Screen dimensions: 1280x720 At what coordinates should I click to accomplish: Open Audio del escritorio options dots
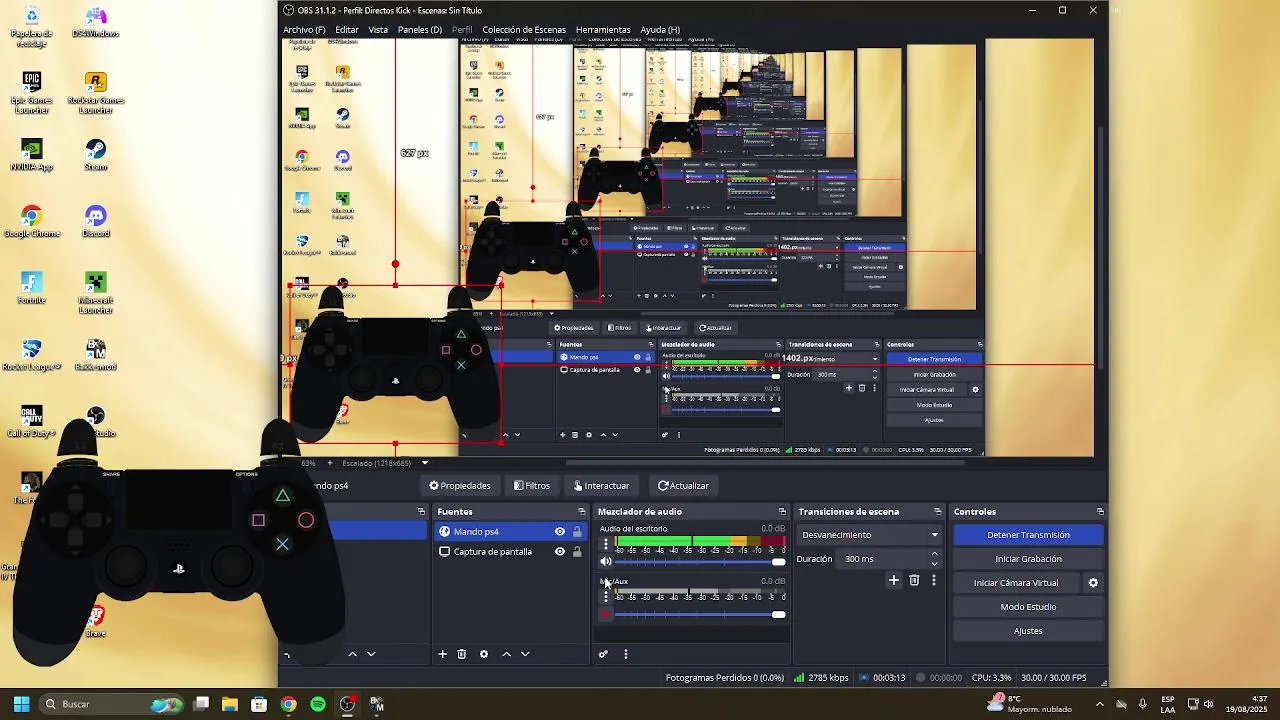pos(605,544)
